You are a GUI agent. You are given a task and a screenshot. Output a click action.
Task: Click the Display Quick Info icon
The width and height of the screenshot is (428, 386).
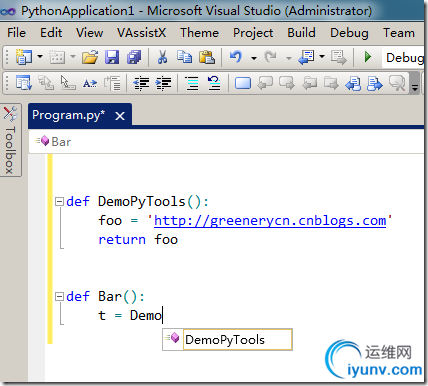pos(68,83)
